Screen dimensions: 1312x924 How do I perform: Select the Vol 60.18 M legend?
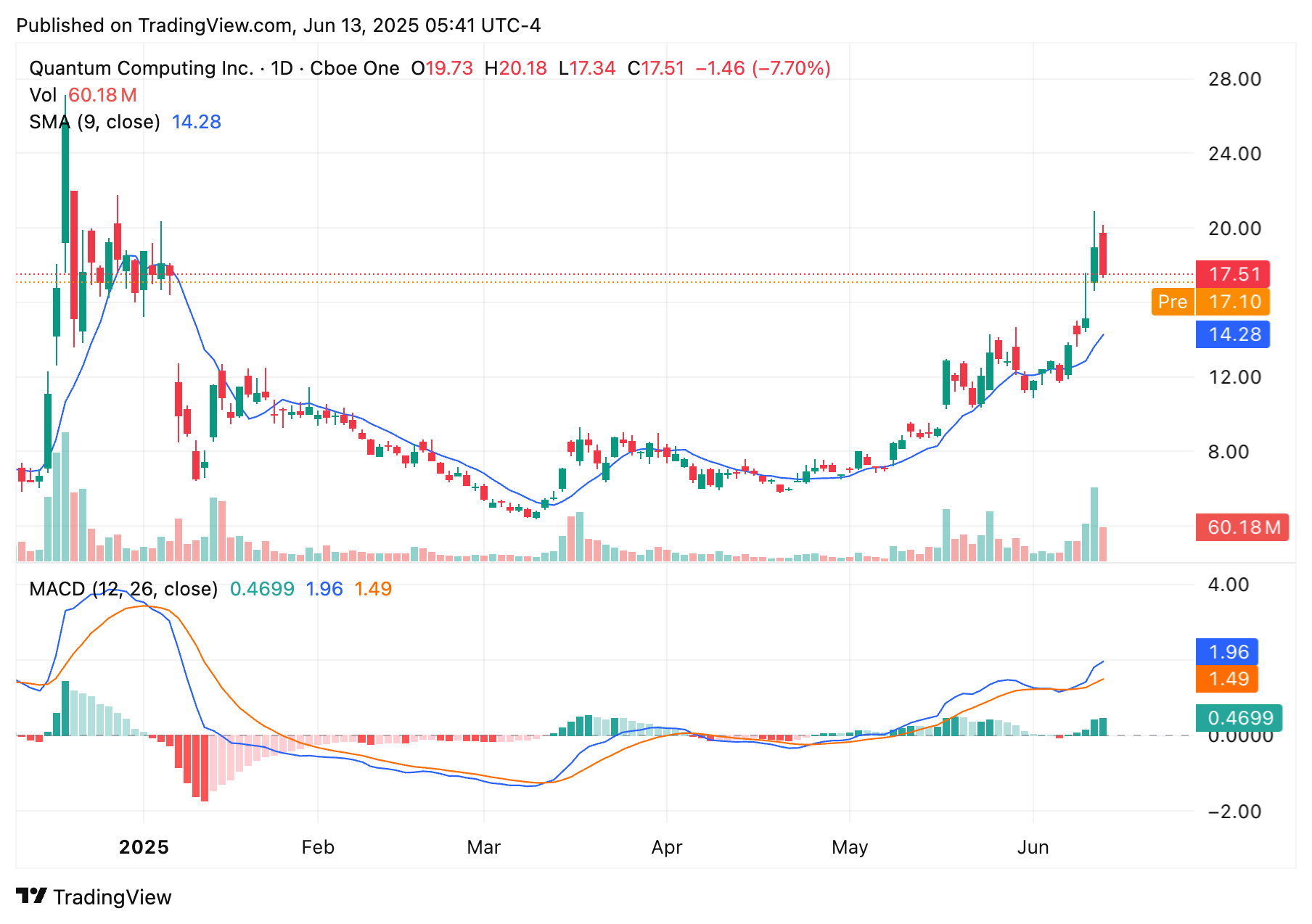(x=83, y=95)
